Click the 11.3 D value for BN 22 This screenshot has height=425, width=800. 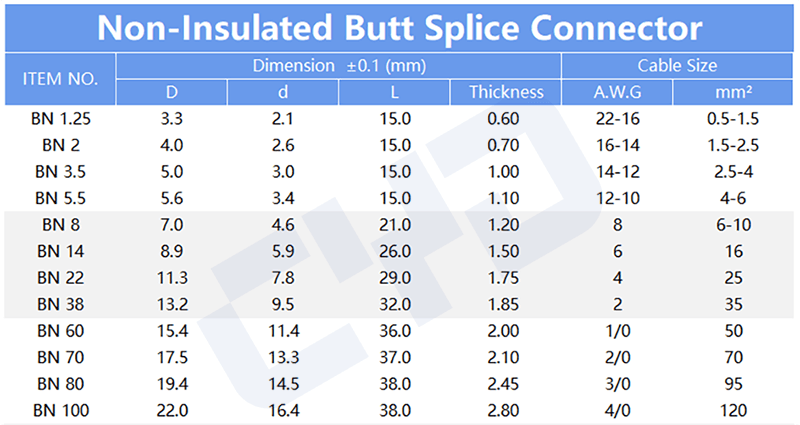pyautogui.click(x=172, y=277)
